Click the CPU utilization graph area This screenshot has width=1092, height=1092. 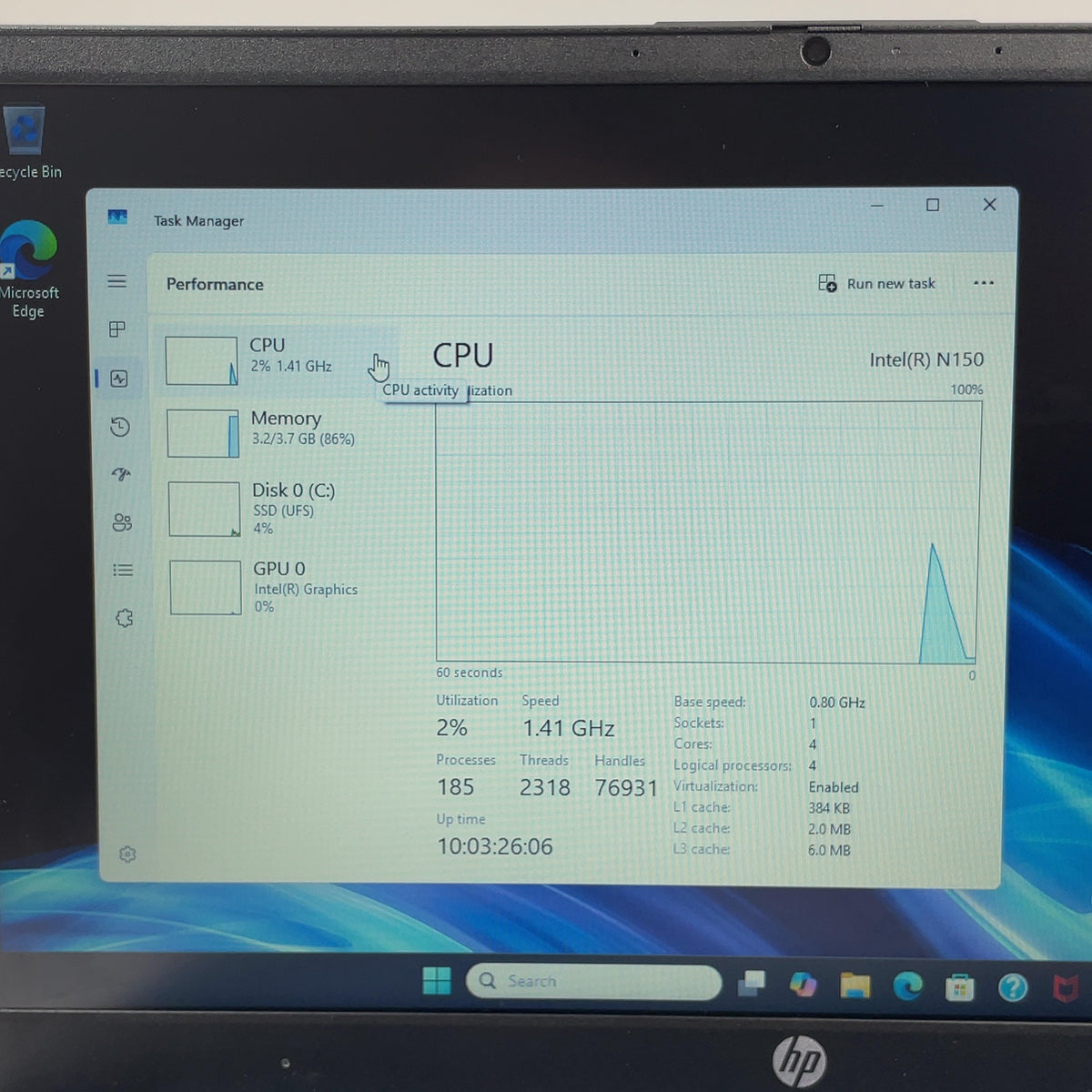[x=708, y=531]
